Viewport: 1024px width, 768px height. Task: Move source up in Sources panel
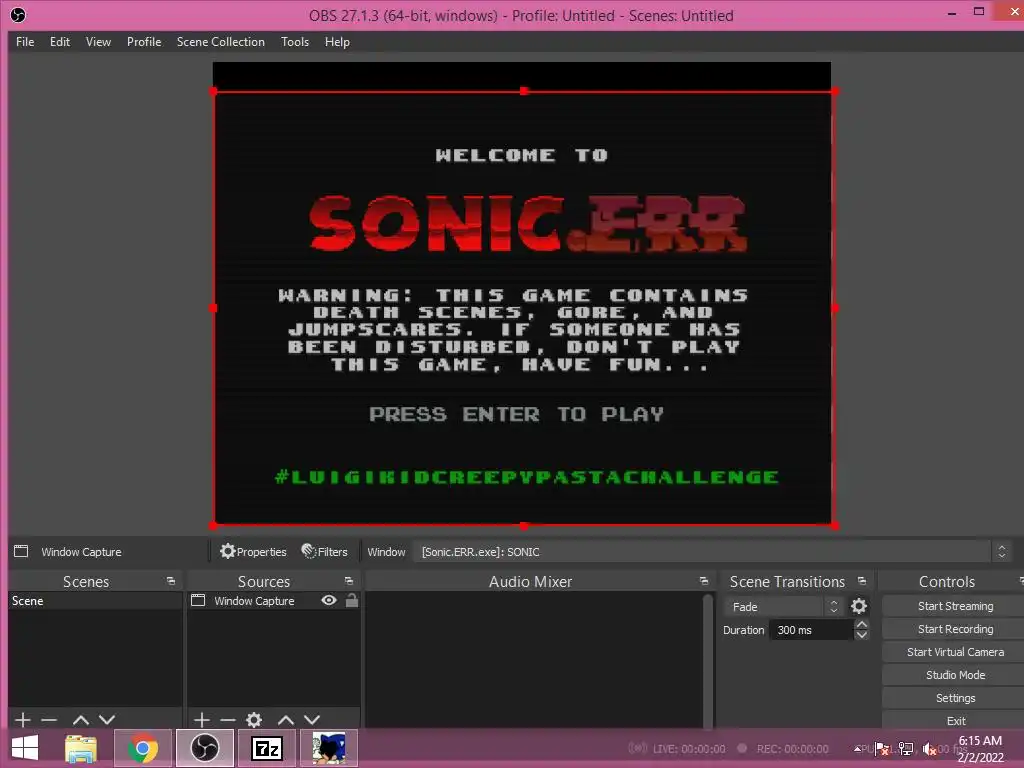[285, 720]
